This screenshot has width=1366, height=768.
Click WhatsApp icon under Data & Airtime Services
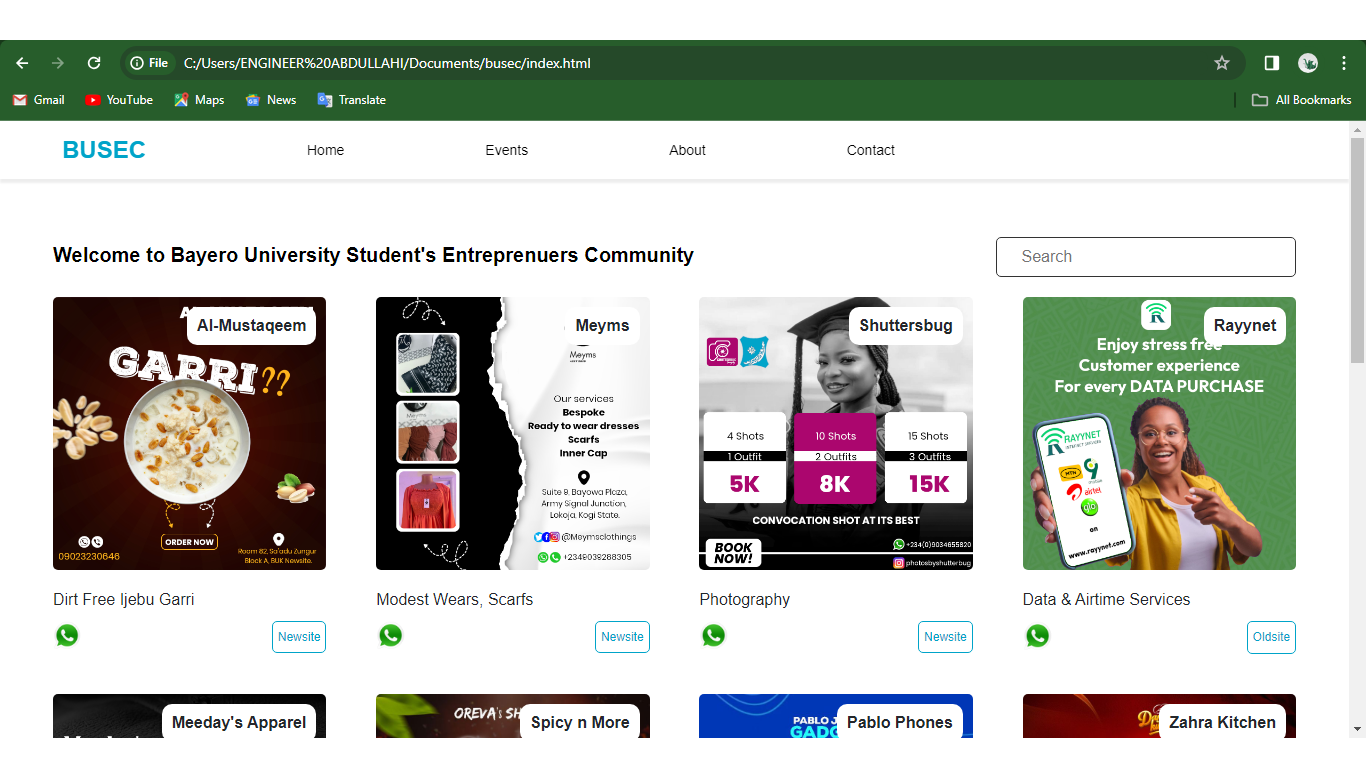pos(1038,635)
